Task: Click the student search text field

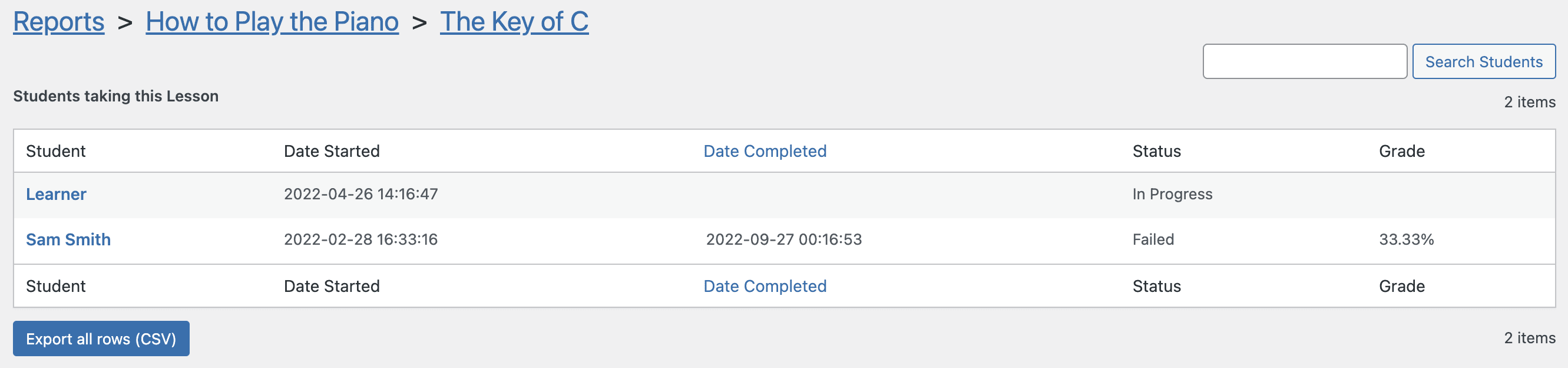Action: [1305, 61]
